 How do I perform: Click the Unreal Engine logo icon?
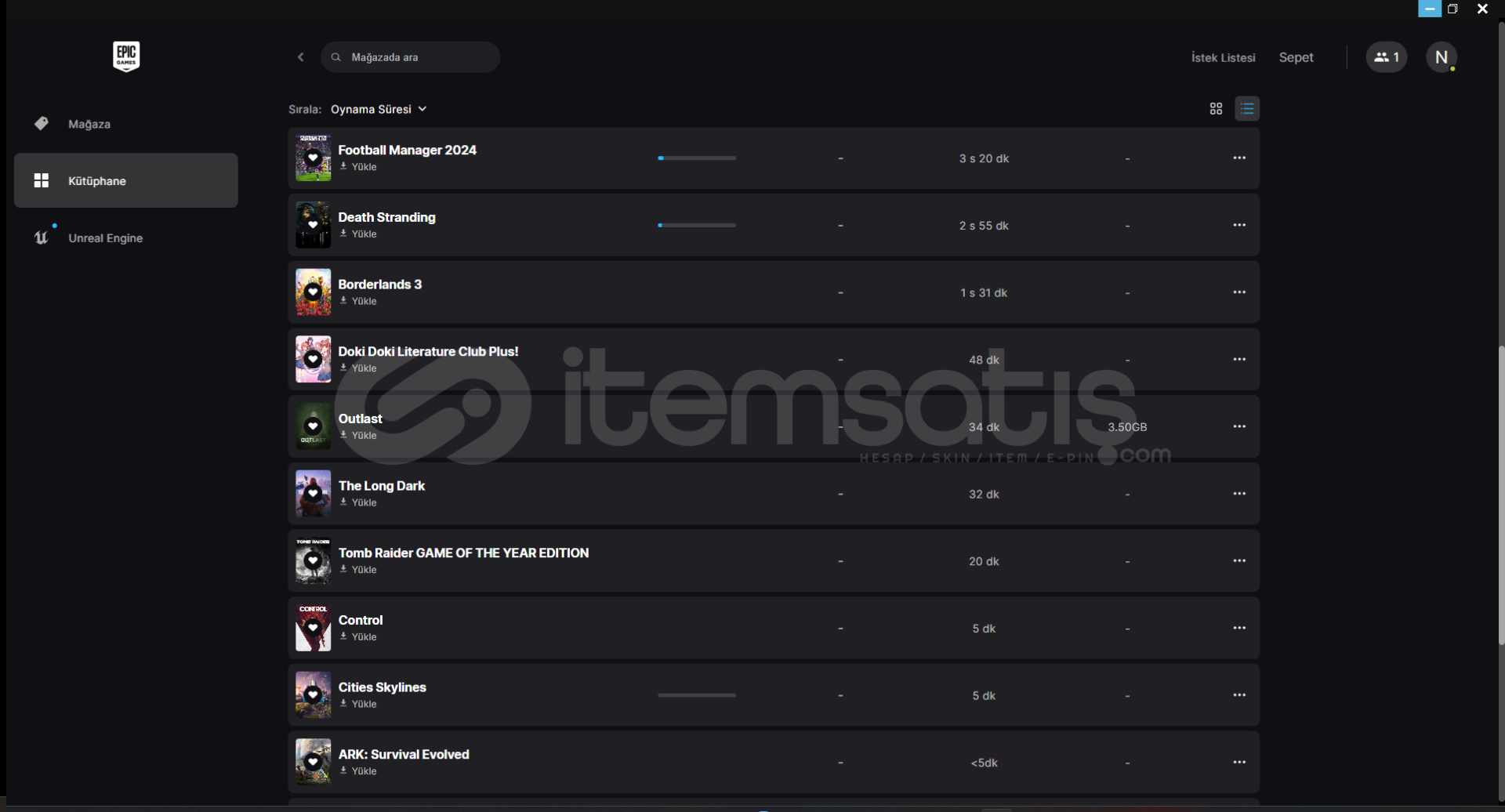(x=42, y=237)
